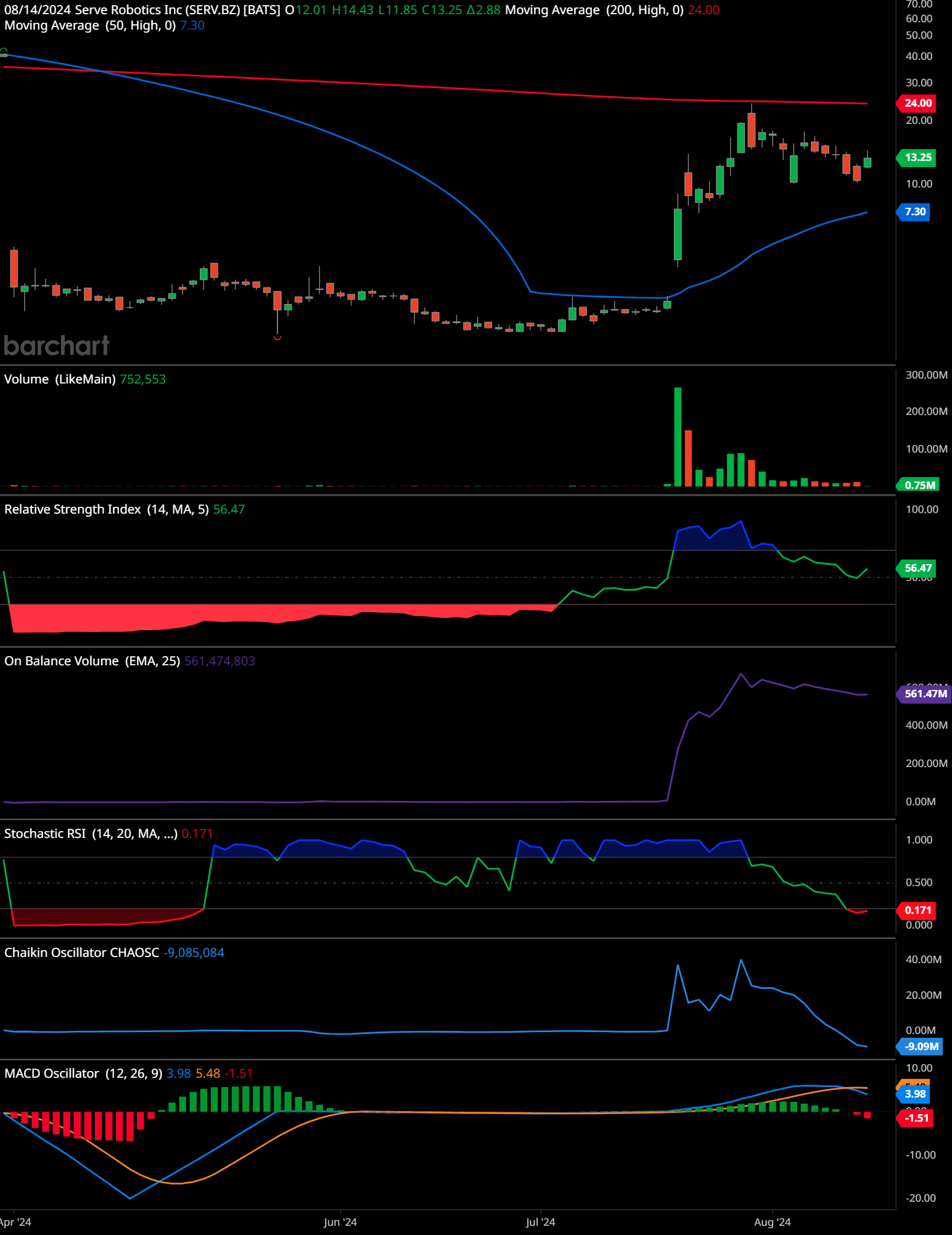
Task: Click the Jun '24 date axis label
Action: pyautogui.click(x=340, y=1222)
